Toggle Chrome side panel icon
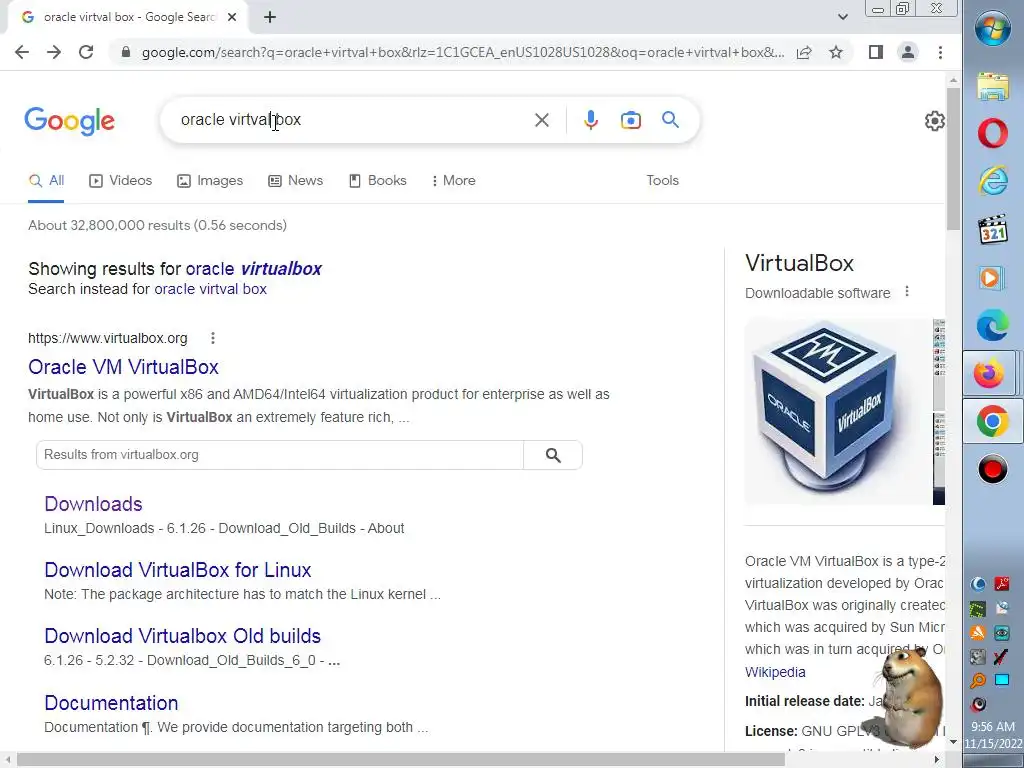This screenshot has width=1024, height=768. click(876, 52)
